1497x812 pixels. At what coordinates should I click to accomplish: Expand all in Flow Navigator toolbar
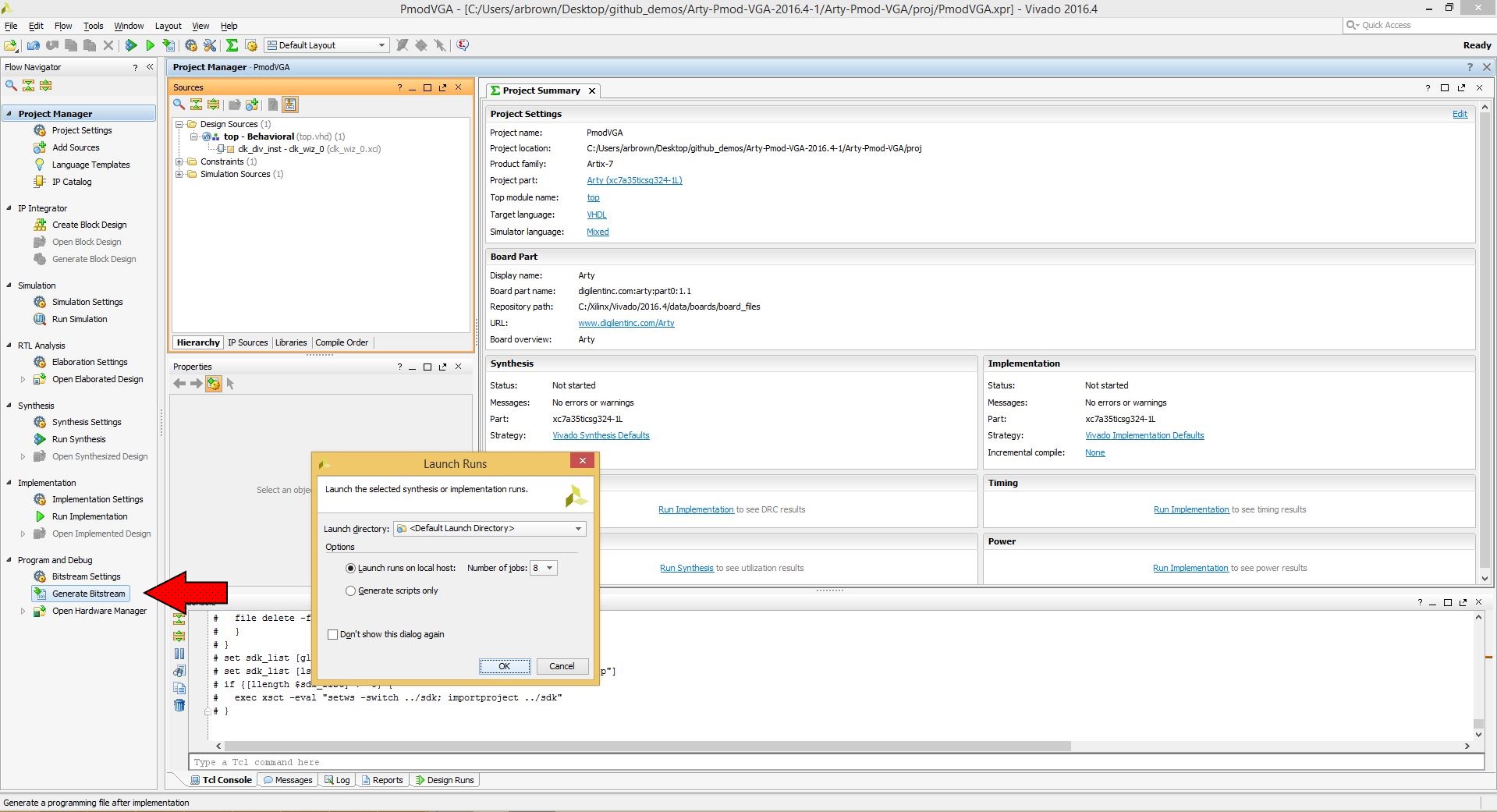coord(45,85)
